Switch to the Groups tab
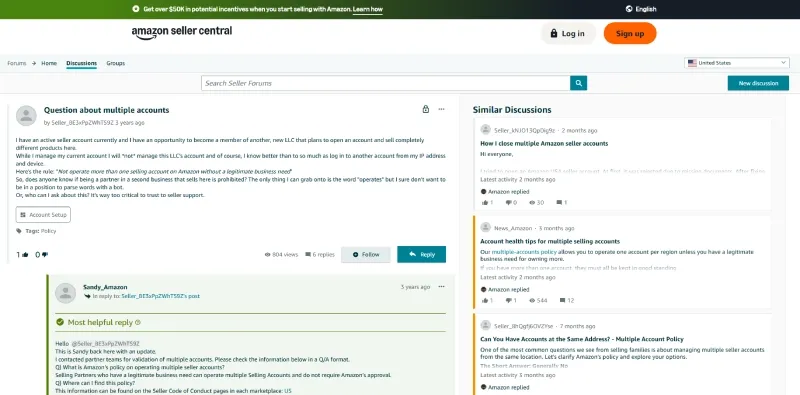The image size is (800, 395). pyautogui.click(x=115, y=63)
